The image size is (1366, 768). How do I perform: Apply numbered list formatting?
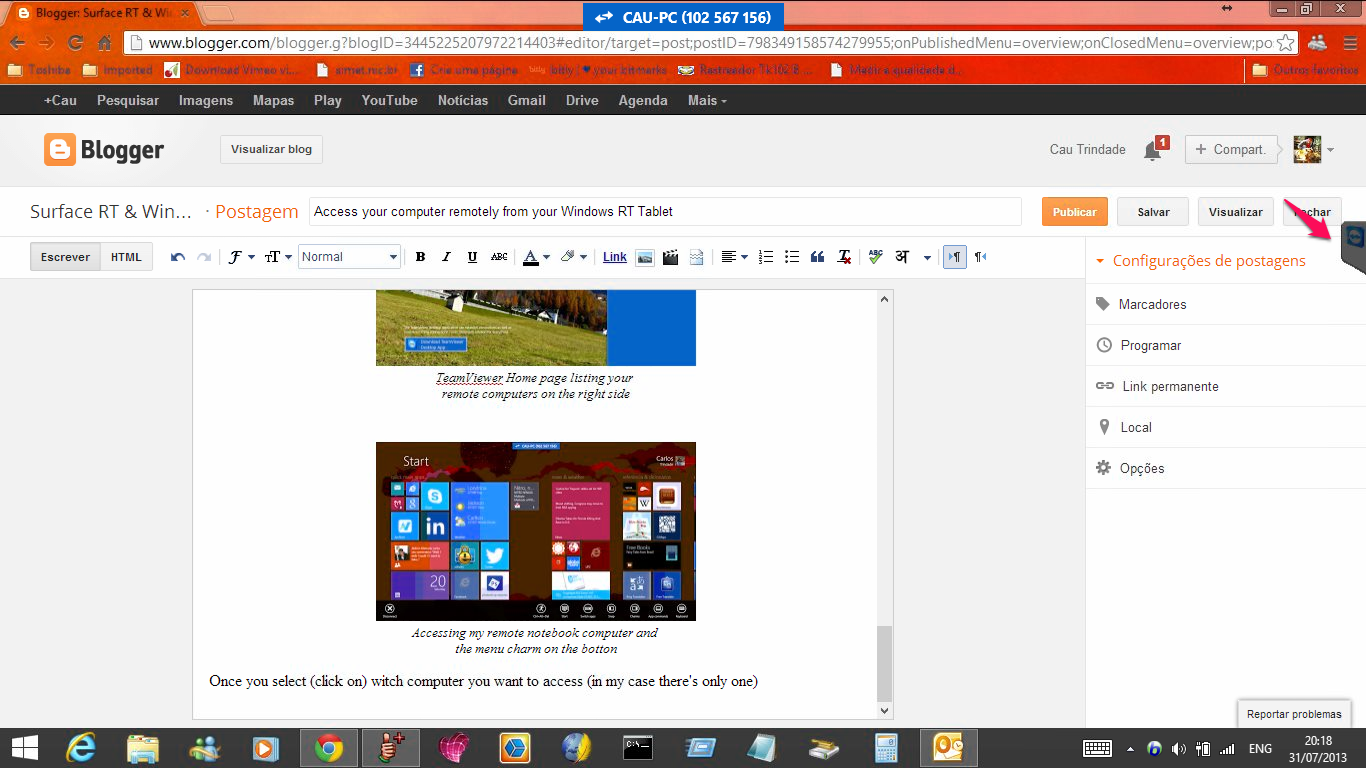[766, 257]
